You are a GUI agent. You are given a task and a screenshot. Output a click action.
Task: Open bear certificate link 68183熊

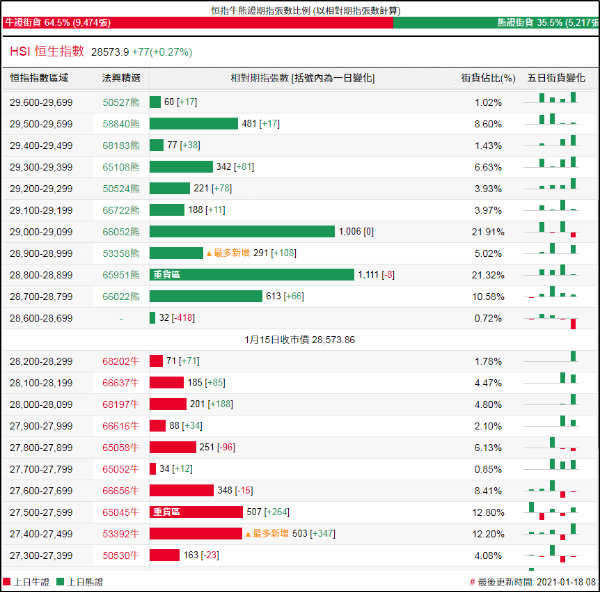click(x=121, y=145)
